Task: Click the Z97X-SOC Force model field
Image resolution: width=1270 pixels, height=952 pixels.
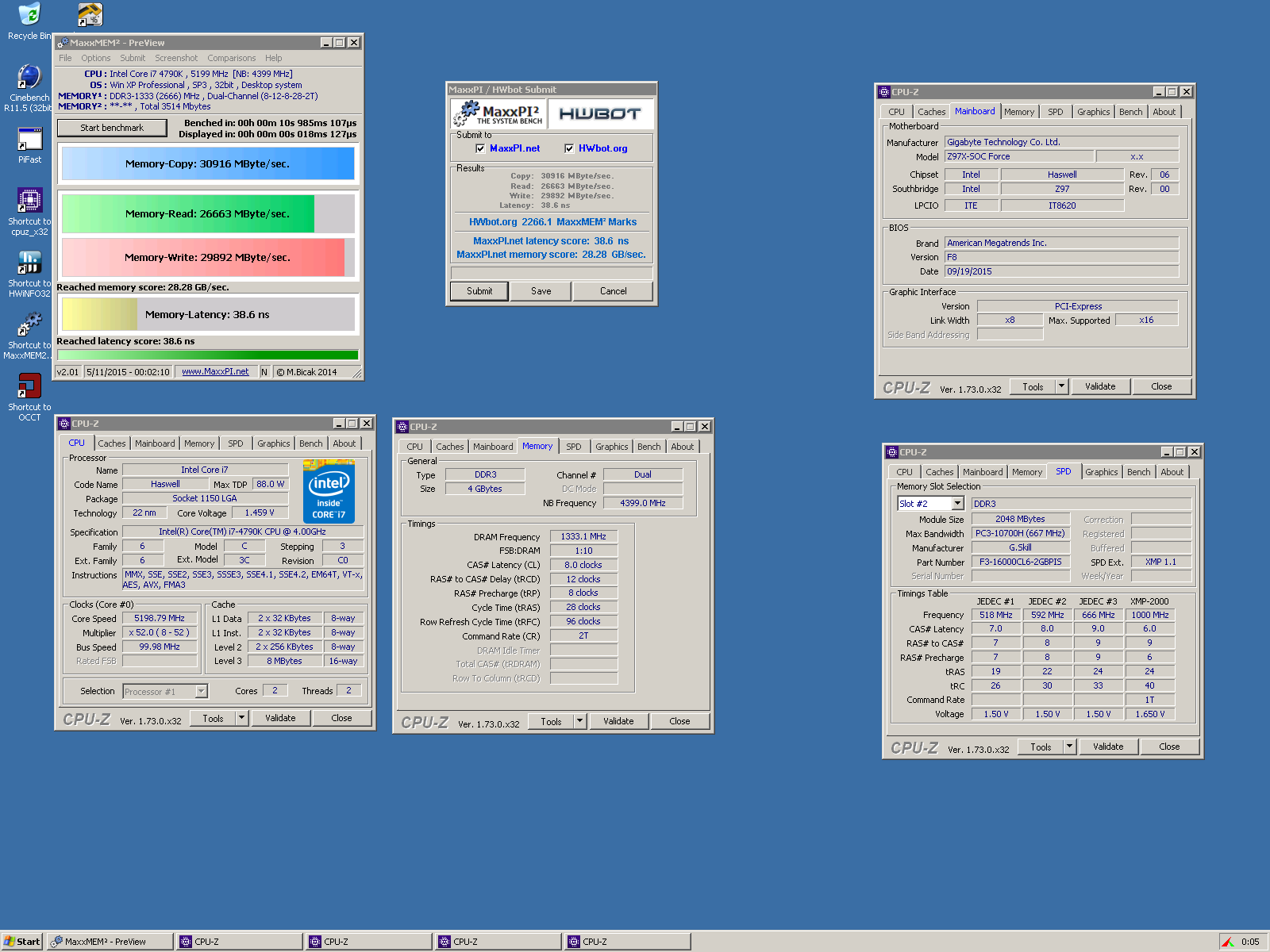Action: point(1019,157)
